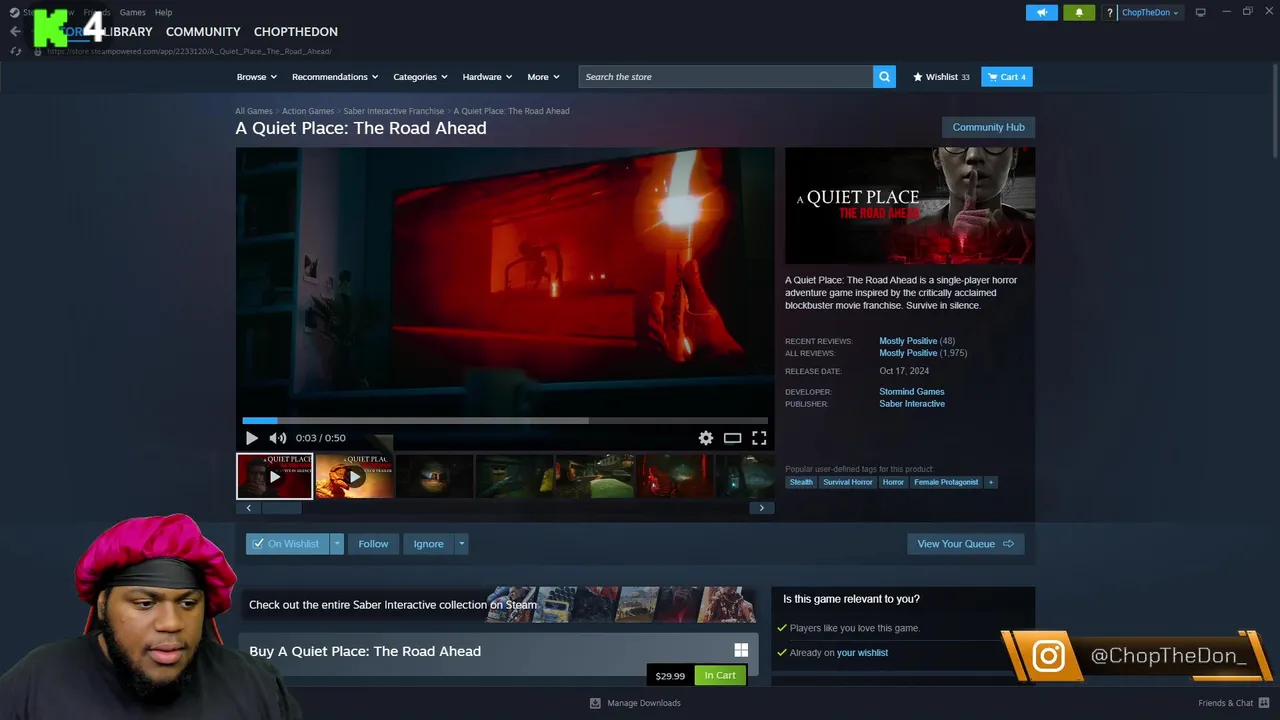The image size is (1280, 720).
Task: Select the third screenshot thumbnail
Action: tap(434, 476)
